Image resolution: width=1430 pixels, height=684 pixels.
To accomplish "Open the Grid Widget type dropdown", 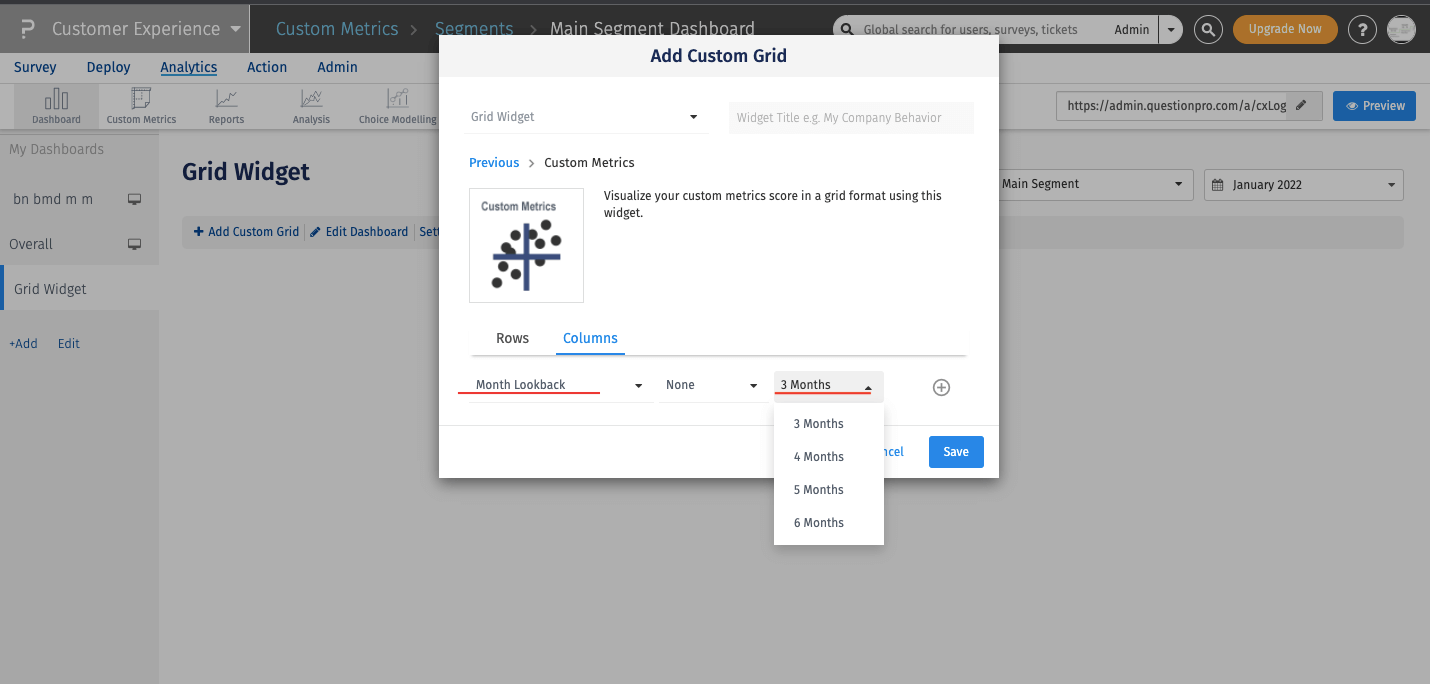I will click(x=585, y=116).
